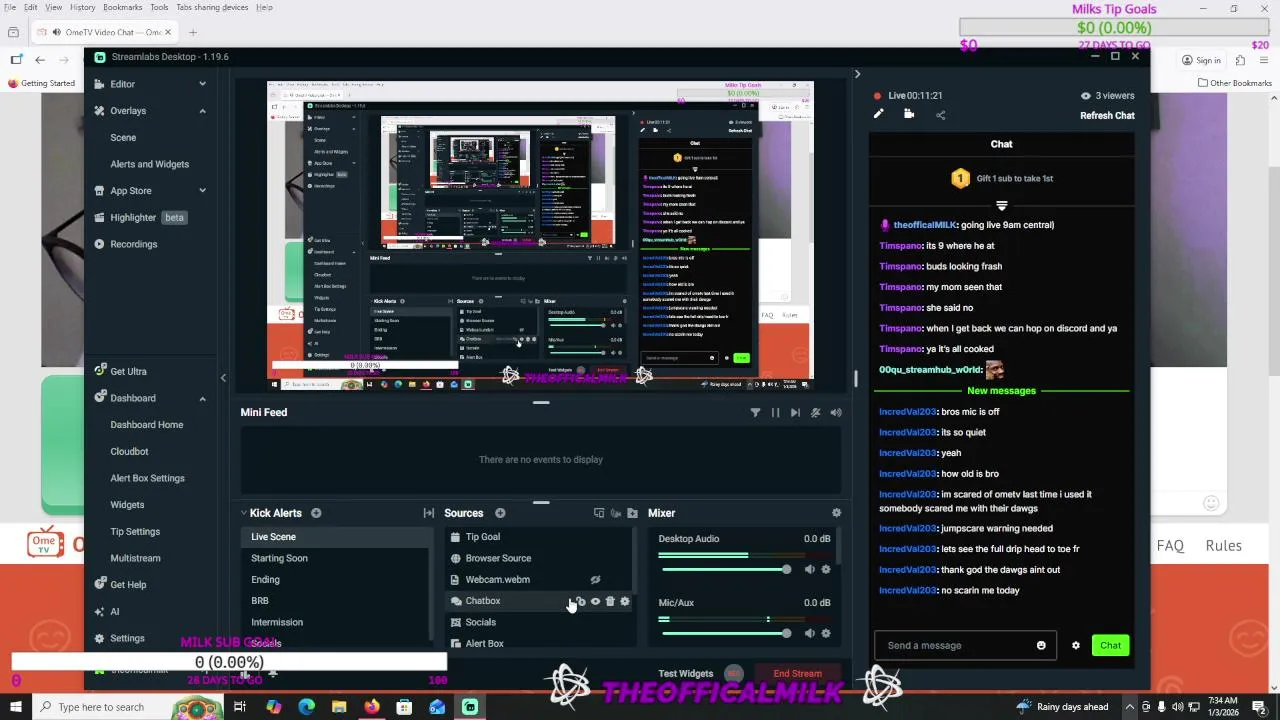Image resolution: width=1280 pixels, height=720 pixels.
Task: Expand the App Store sidebar section
Action: (203, 191)
